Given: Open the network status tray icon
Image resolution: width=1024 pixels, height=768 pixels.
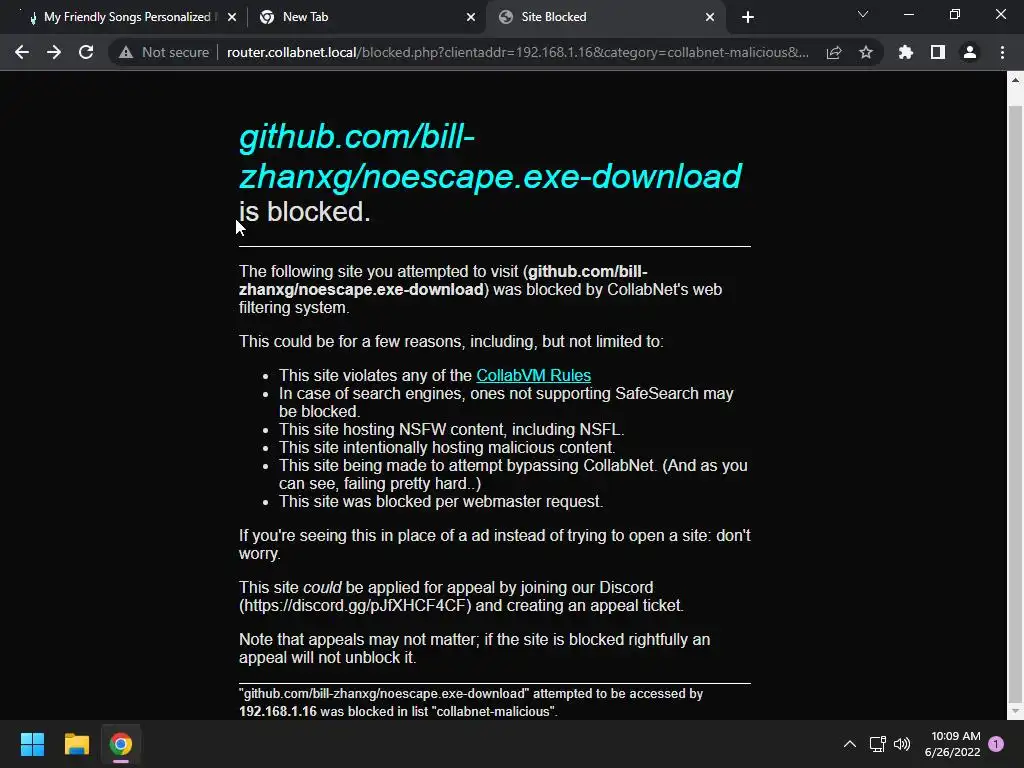Looking at the screenshot, I should point(877,744).
